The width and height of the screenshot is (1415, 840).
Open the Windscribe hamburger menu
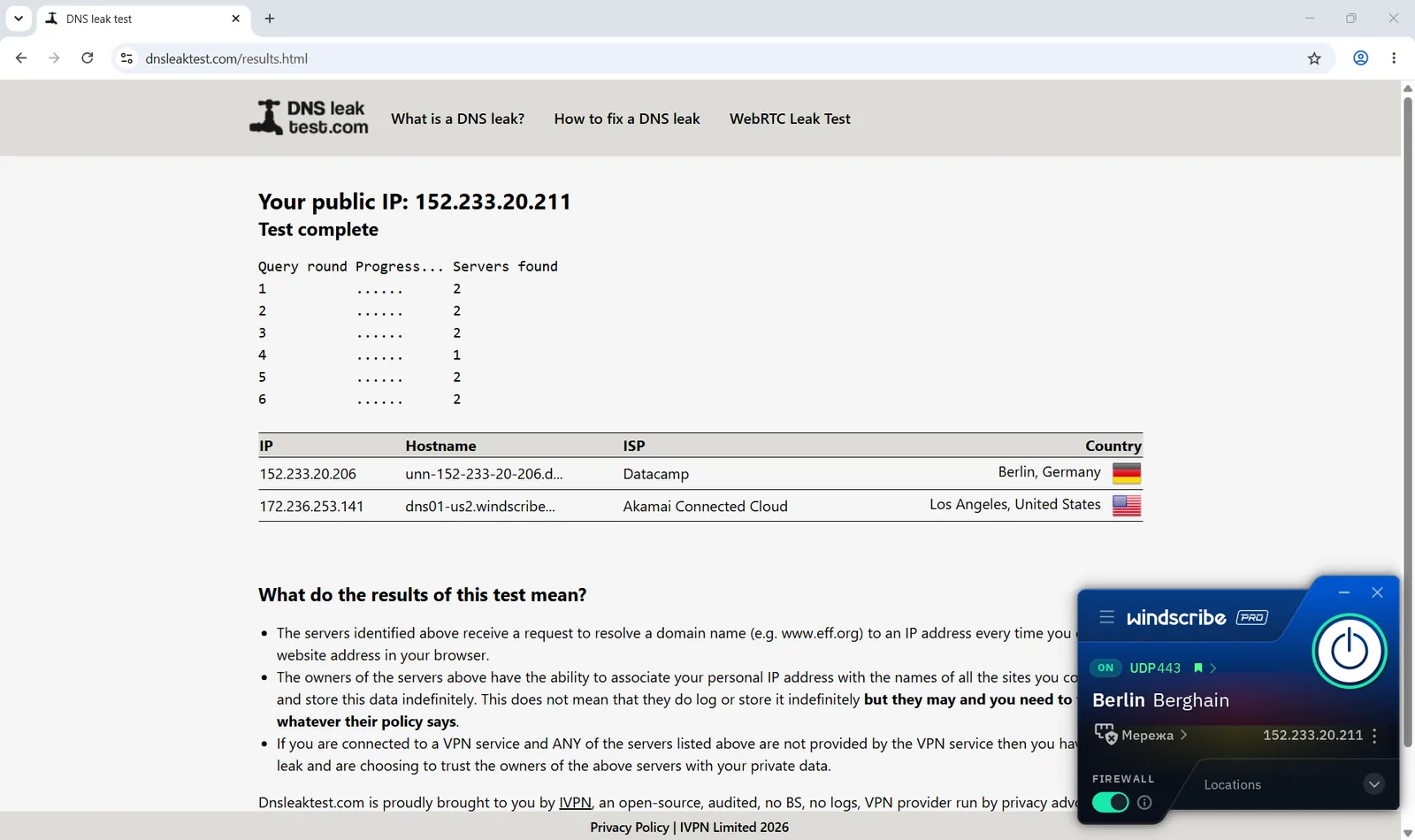click(x=1106, y=617)
